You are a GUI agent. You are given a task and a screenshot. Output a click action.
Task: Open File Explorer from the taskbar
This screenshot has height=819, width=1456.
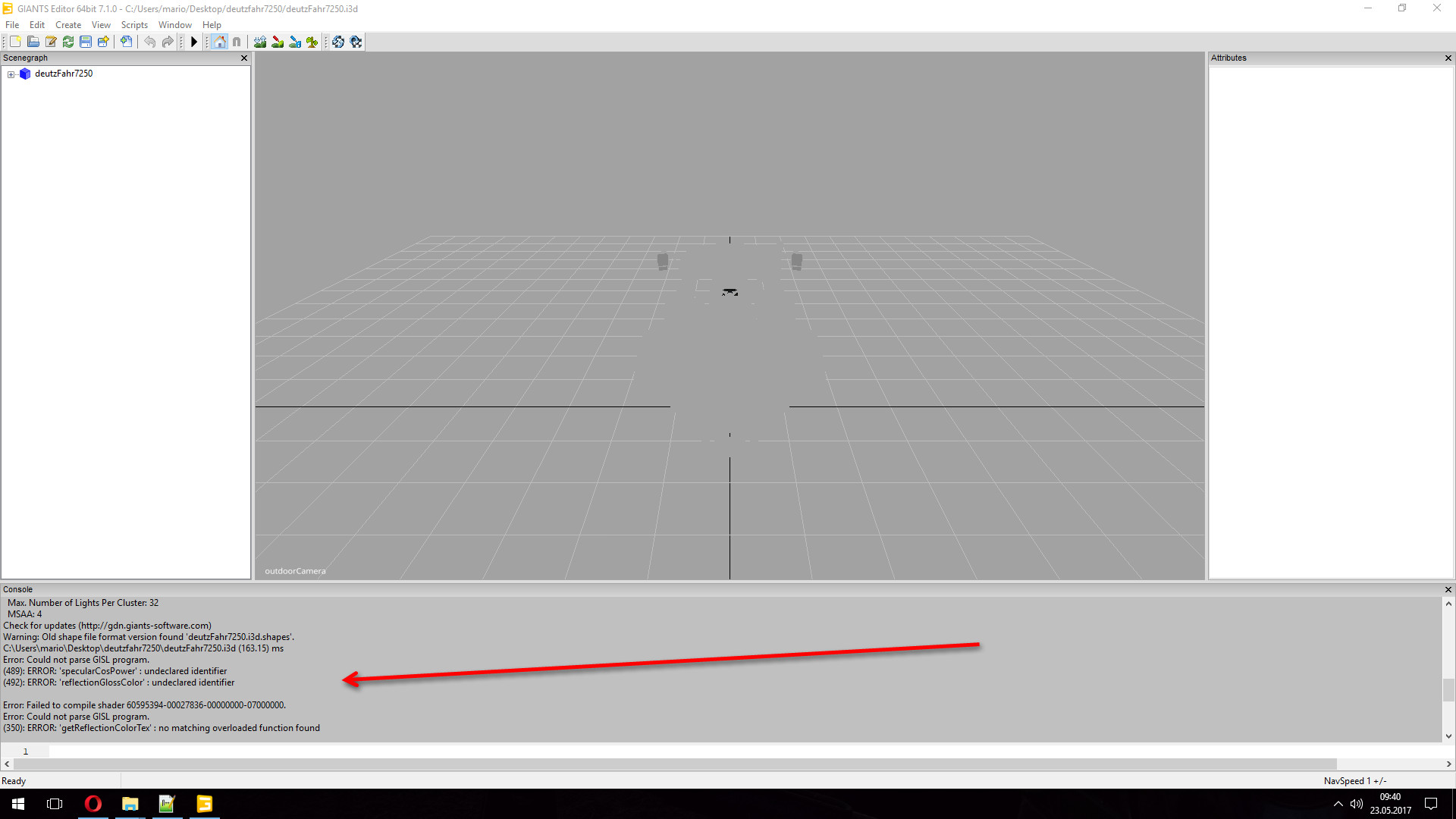[130, 804]
